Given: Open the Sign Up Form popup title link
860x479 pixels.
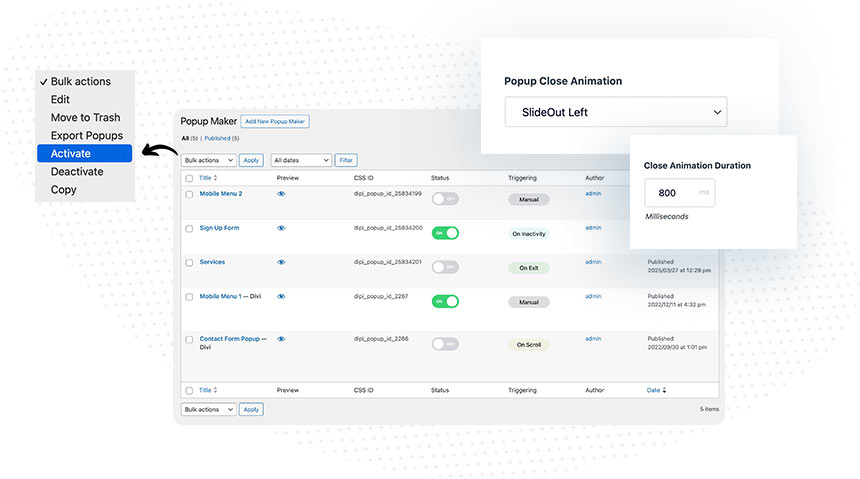Looking at the screenshot, I should (219, 228).
